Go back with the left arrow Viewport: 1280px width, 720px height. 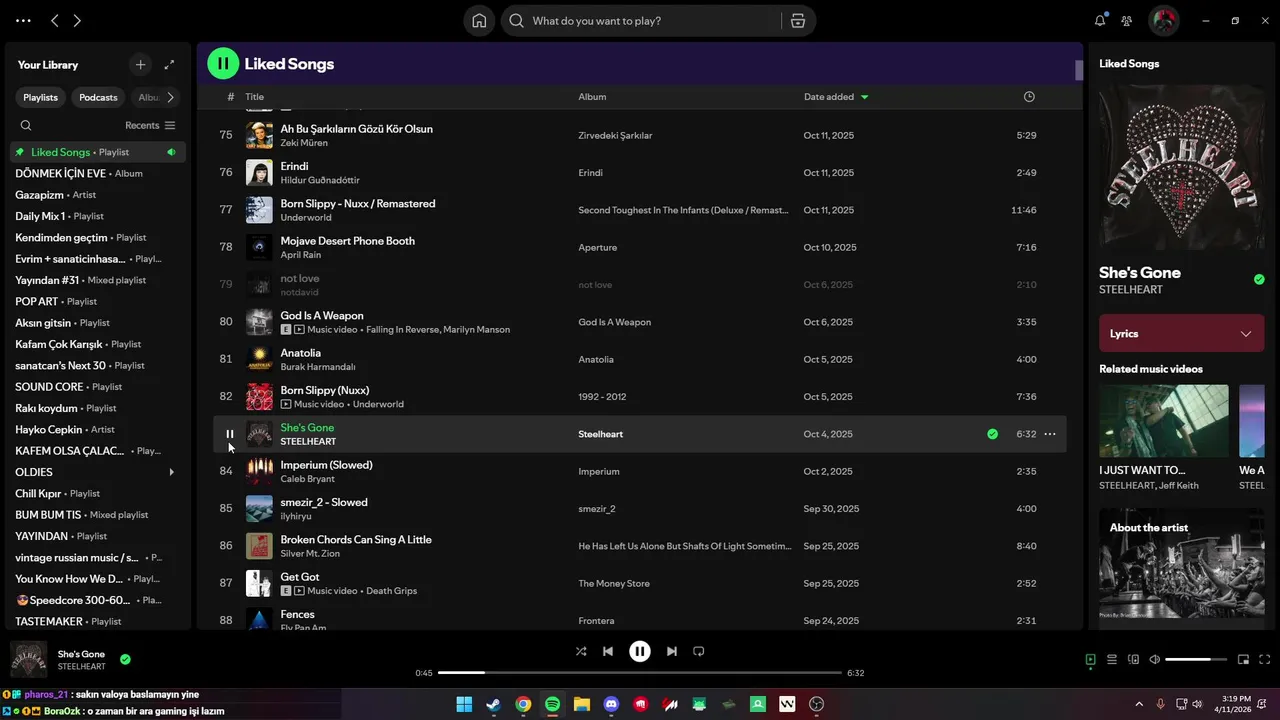pyautogui.click(x=55, y=21)
